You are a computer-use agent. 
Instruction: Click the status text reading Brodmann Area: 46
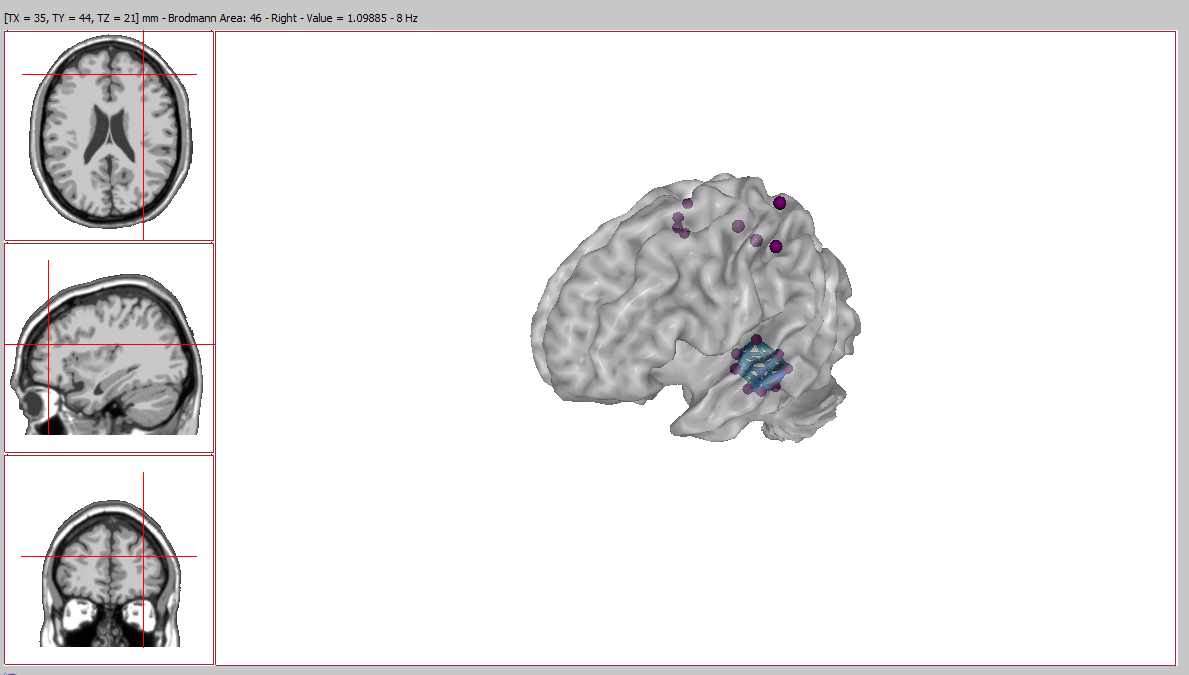tap(215, 17)
